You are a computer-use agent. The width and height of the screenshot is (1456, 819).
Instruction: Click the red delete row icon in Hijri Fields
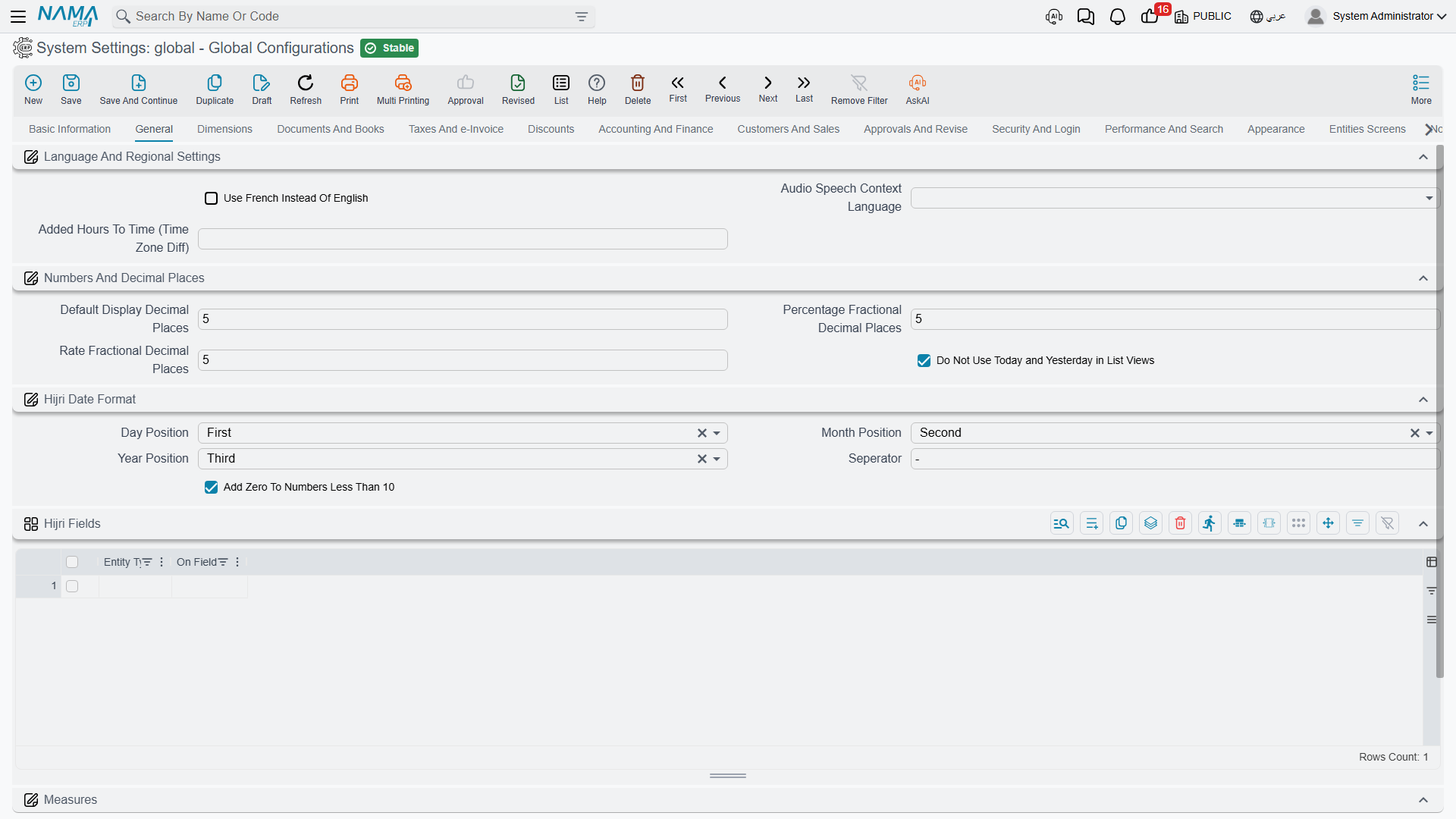point(1180,523)
